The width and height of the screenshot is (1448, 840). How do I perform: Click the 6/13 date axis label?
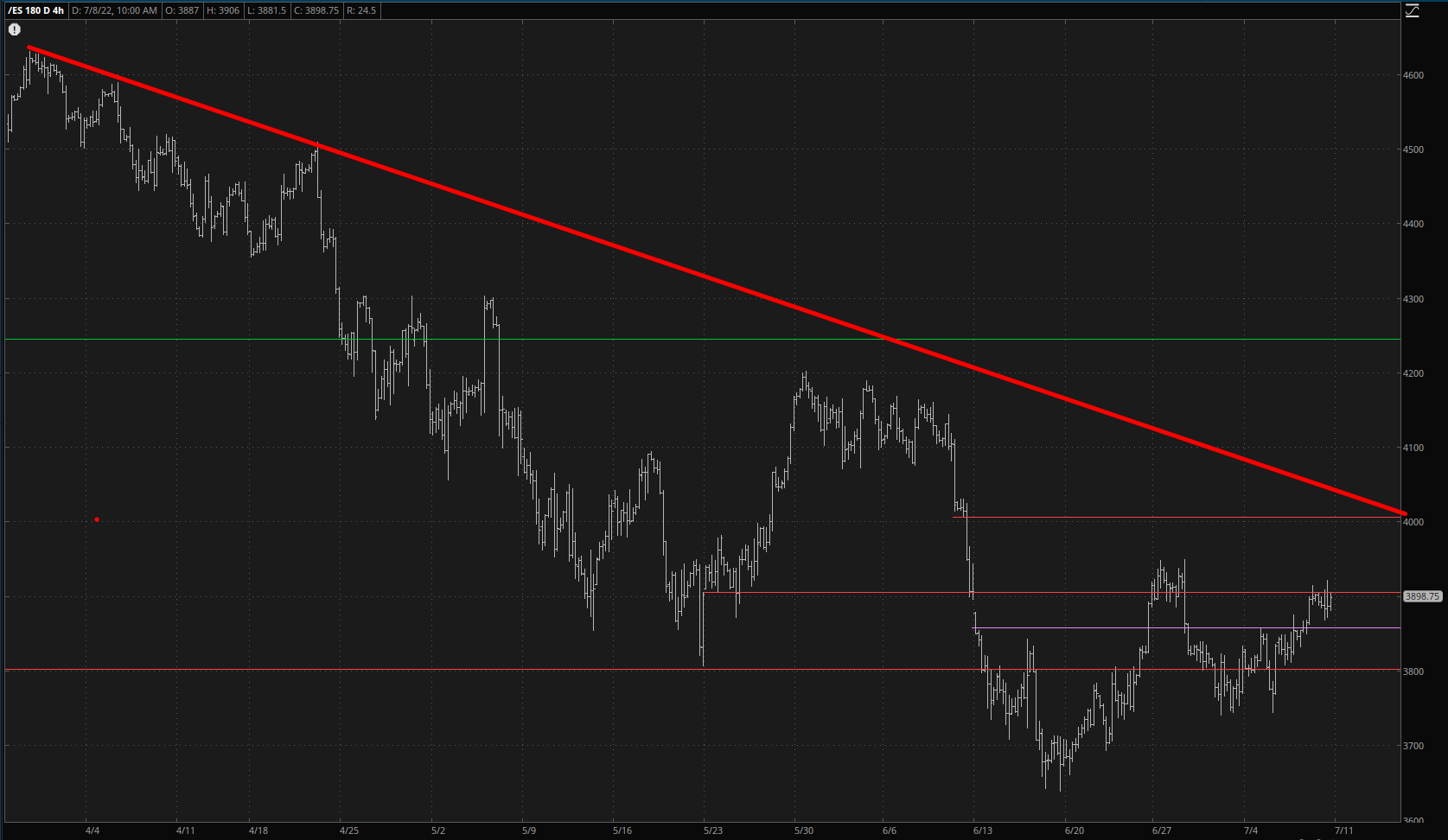click(982, 830)
